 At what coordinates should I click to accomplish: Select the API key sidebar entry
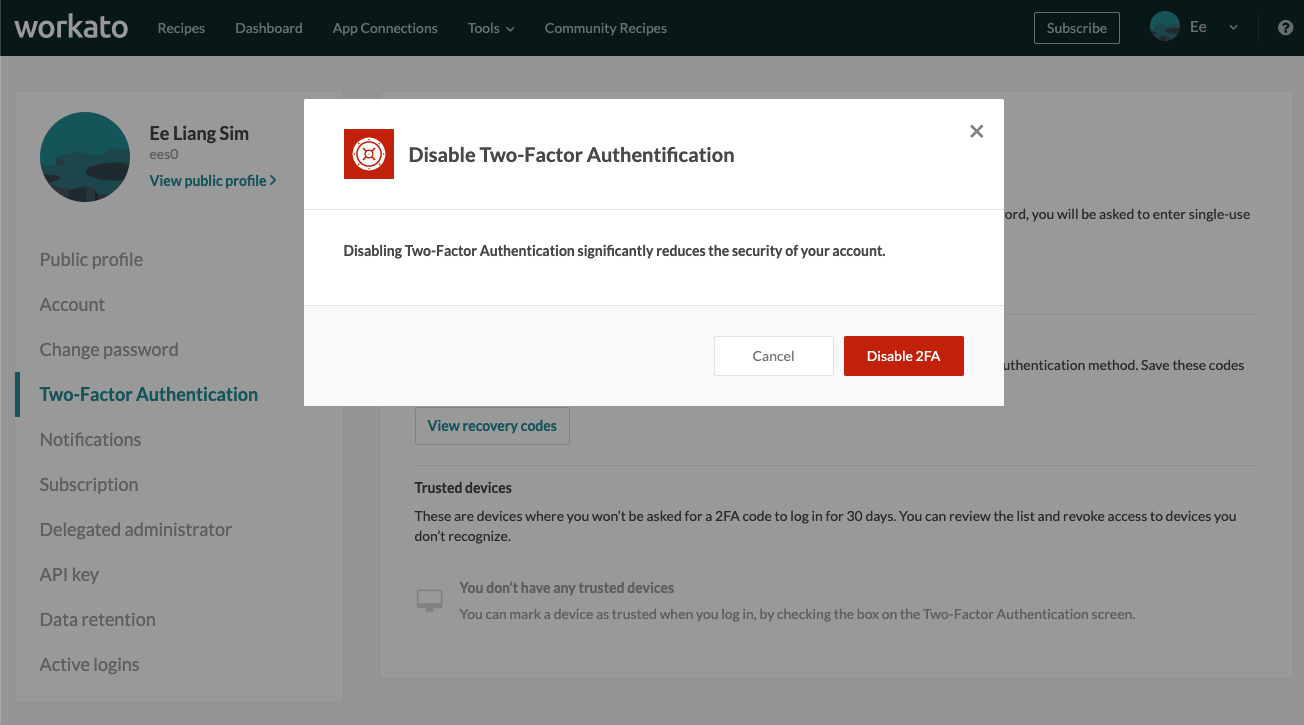[x=68, y=574]
